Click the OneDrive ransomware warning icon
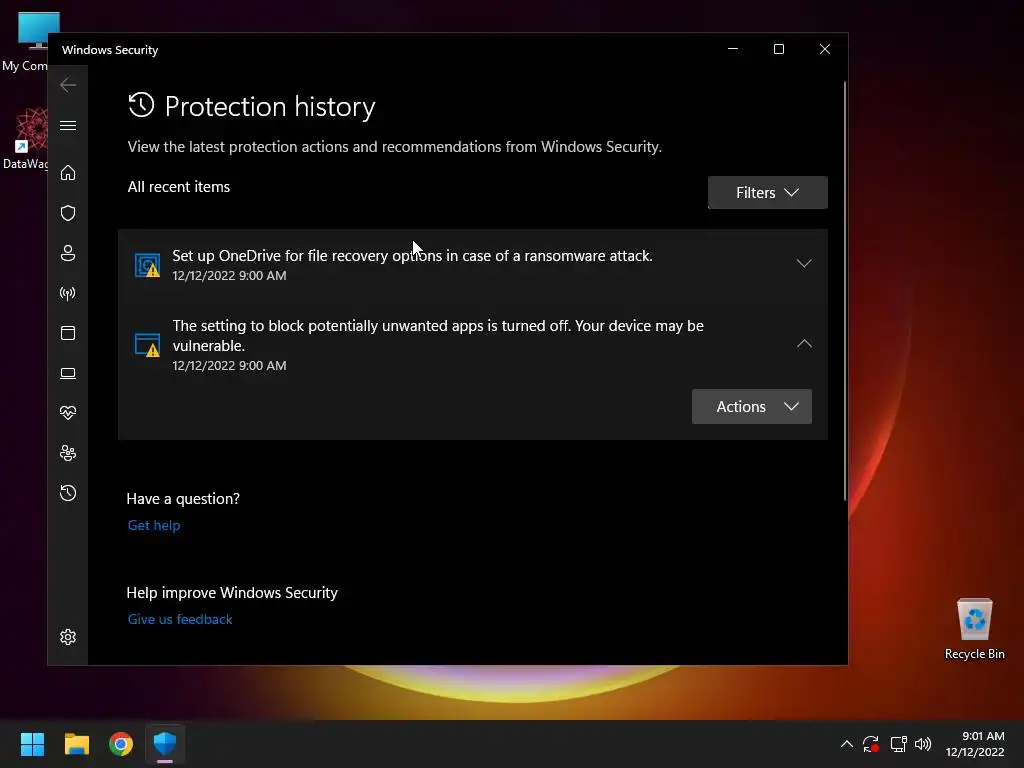 coord(147,265)
